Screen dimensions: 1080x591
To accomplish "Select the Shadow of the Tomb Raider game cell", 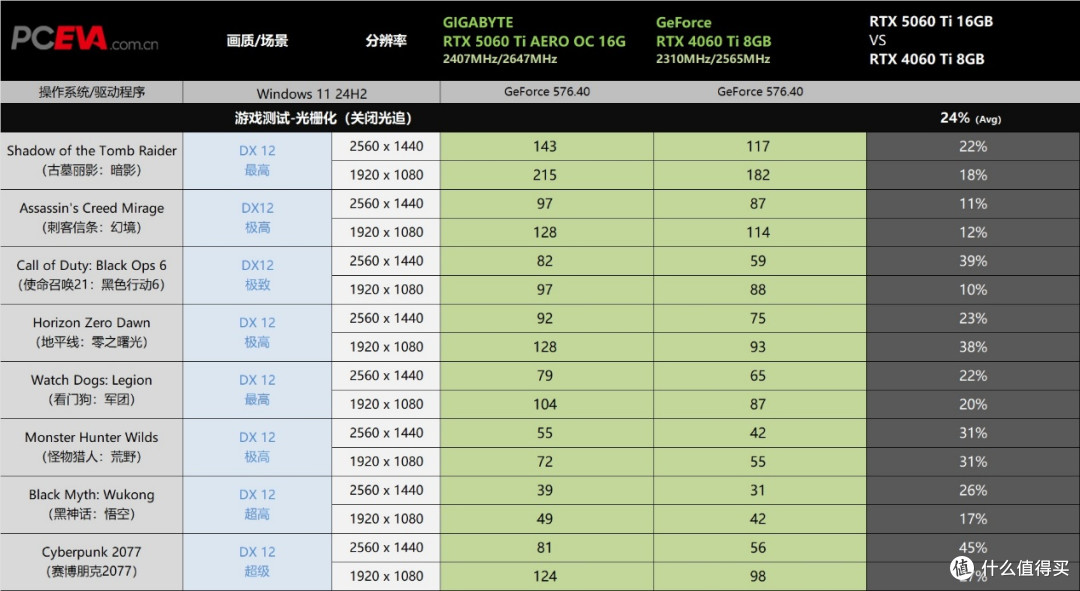I will [92, 160].
